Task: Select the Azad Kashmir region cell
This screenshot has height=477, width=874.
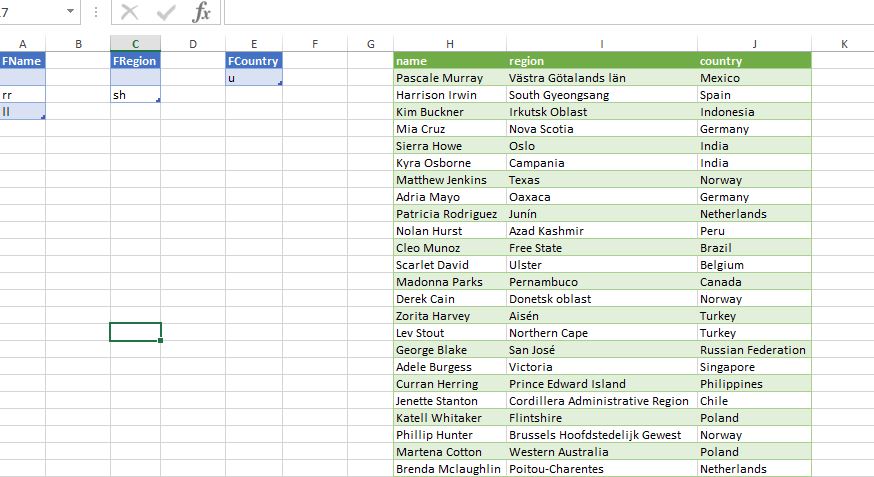Action: [x=601, y=231]
